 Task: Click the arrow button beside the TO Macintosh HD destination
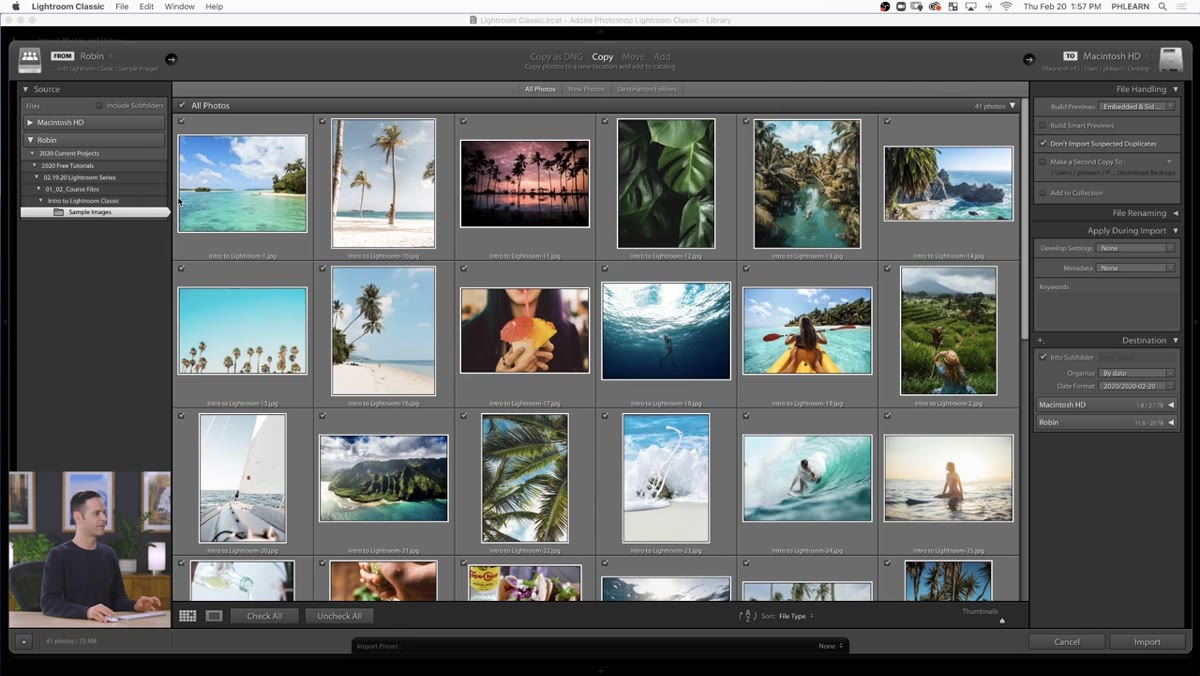click(1029, 59)
